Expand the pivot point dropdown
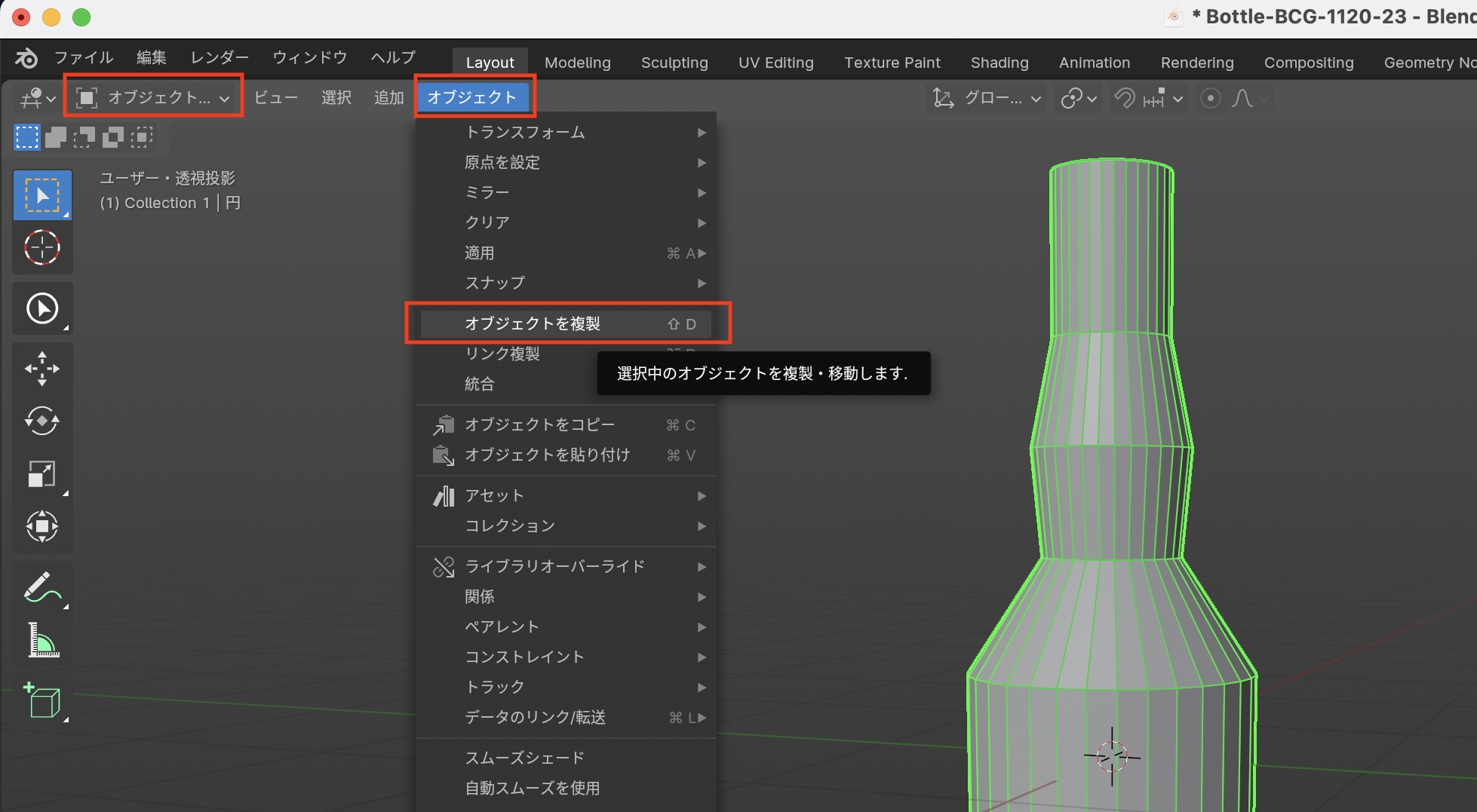This screenshot has height=812, width=1477. (1079, 99)
